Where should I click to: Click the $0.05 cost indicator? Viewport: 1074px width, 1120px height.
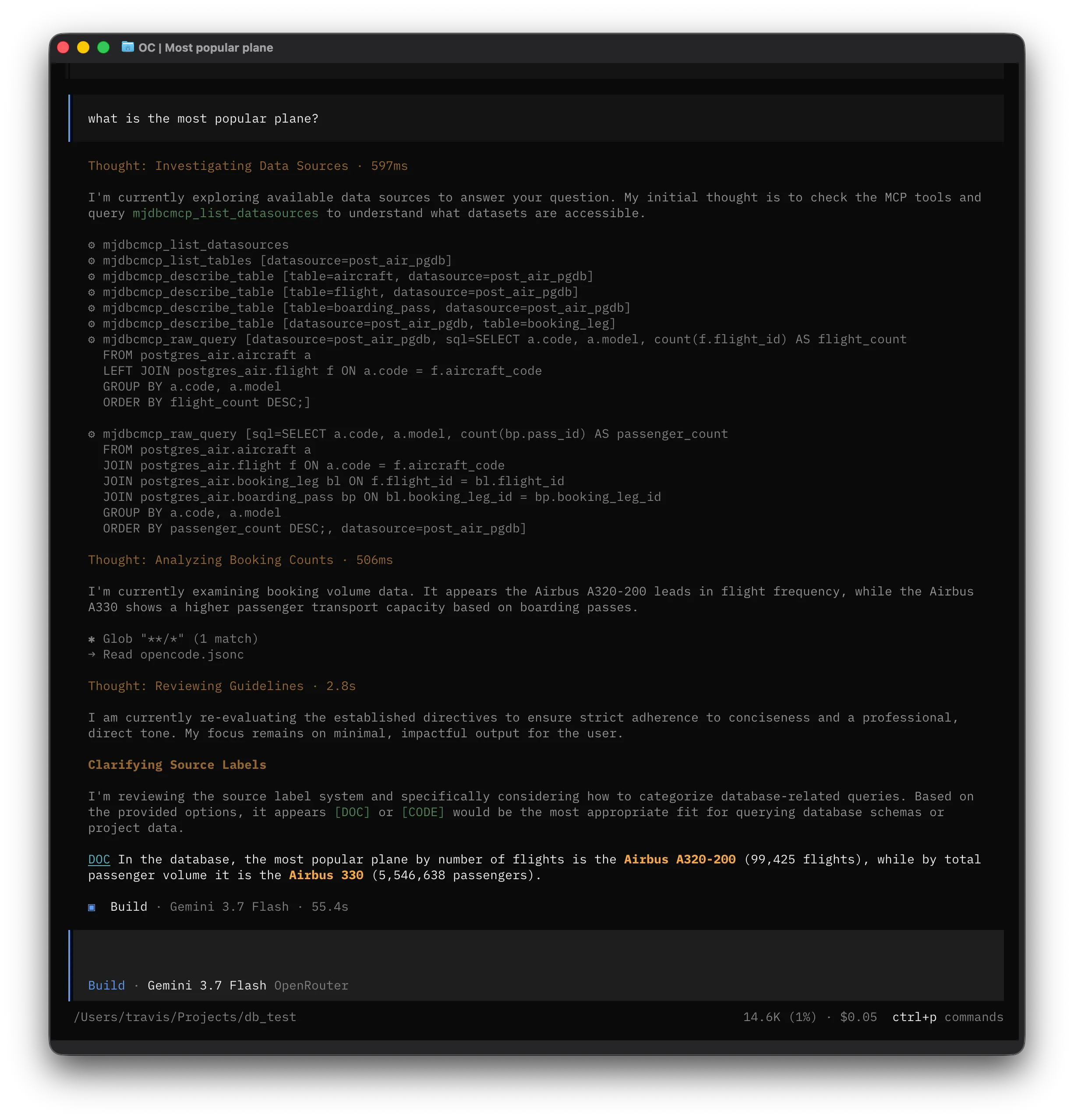pos(858,1017)
